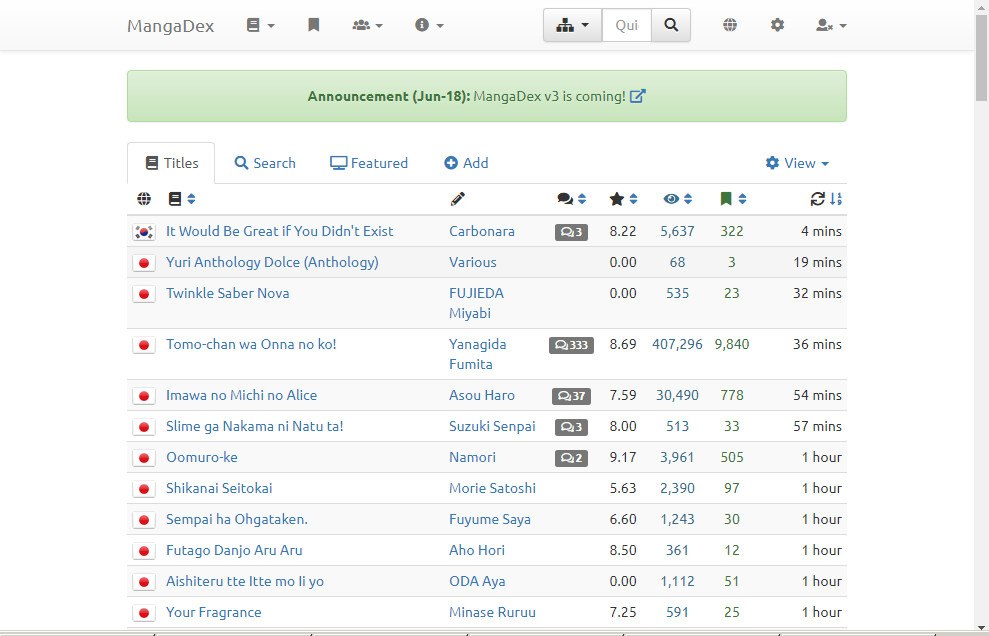Open Yuri Anthology Dolce (Anthology) title
The height and width of the screenshot is (636, 989).
pyautogui.click(x=272, y=262)
